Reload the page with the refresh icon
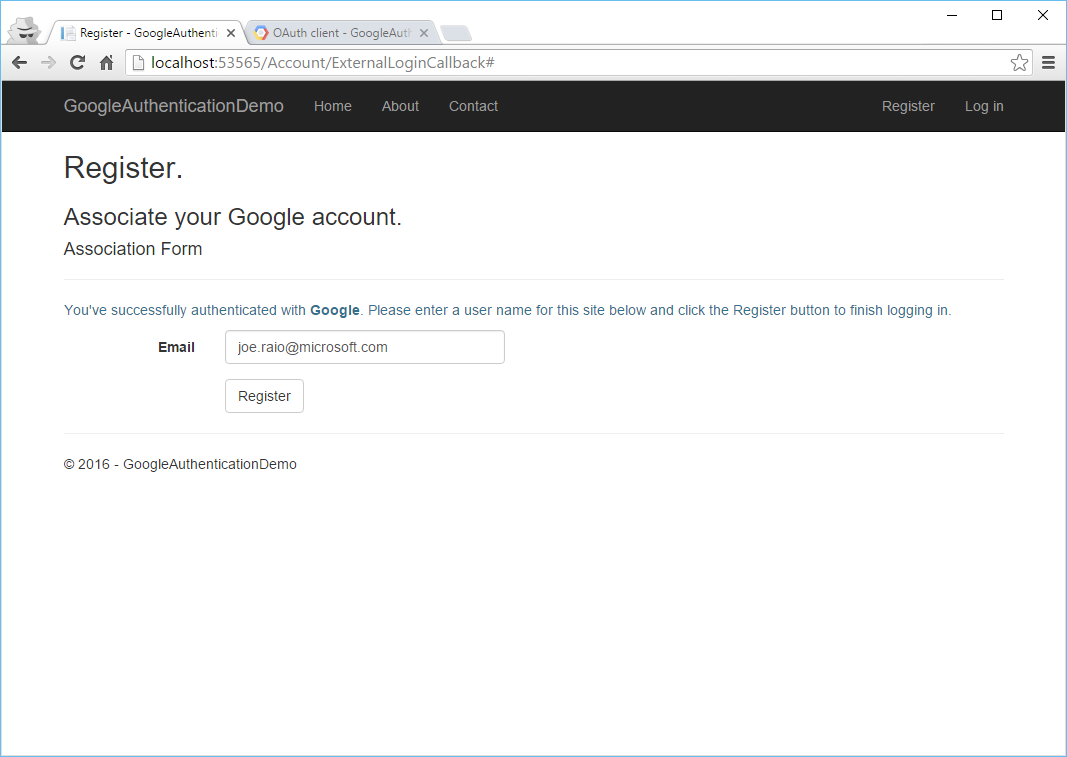 click(78, 63)
